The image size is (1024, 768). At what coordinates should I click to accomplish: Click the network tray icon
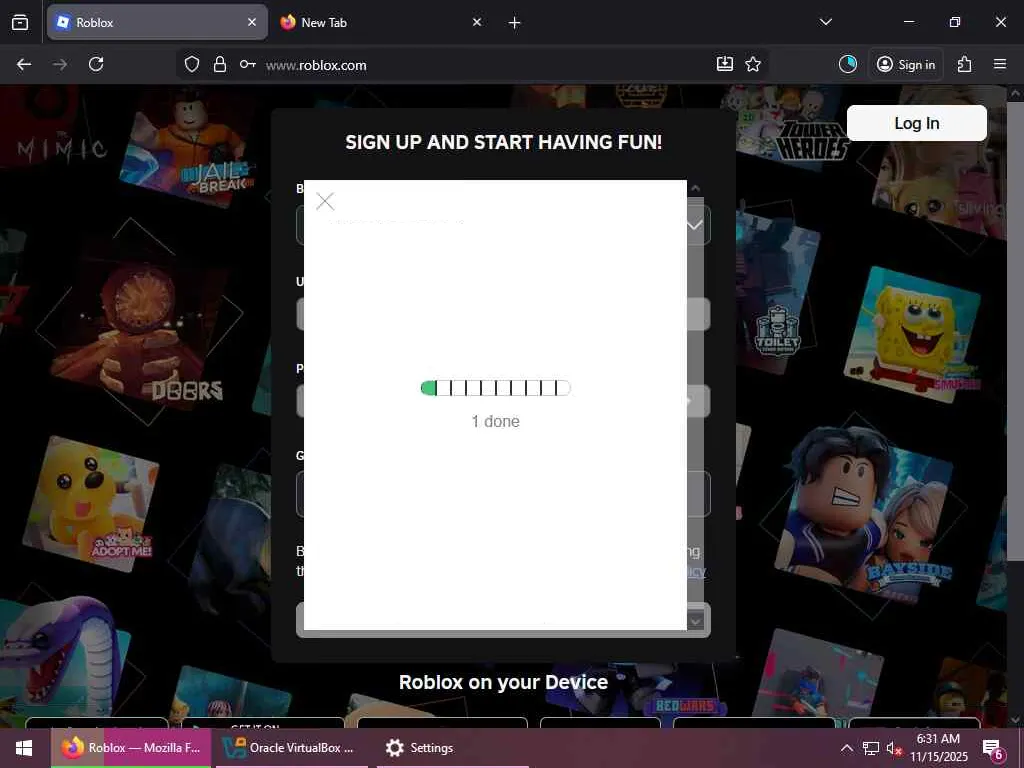(871, 748)
